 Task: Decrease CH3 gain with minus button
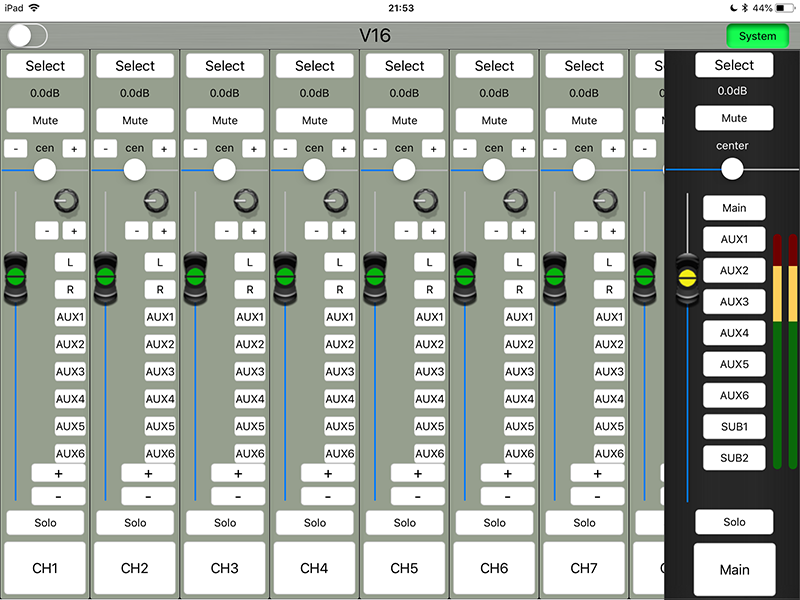[x=227, y=231]
